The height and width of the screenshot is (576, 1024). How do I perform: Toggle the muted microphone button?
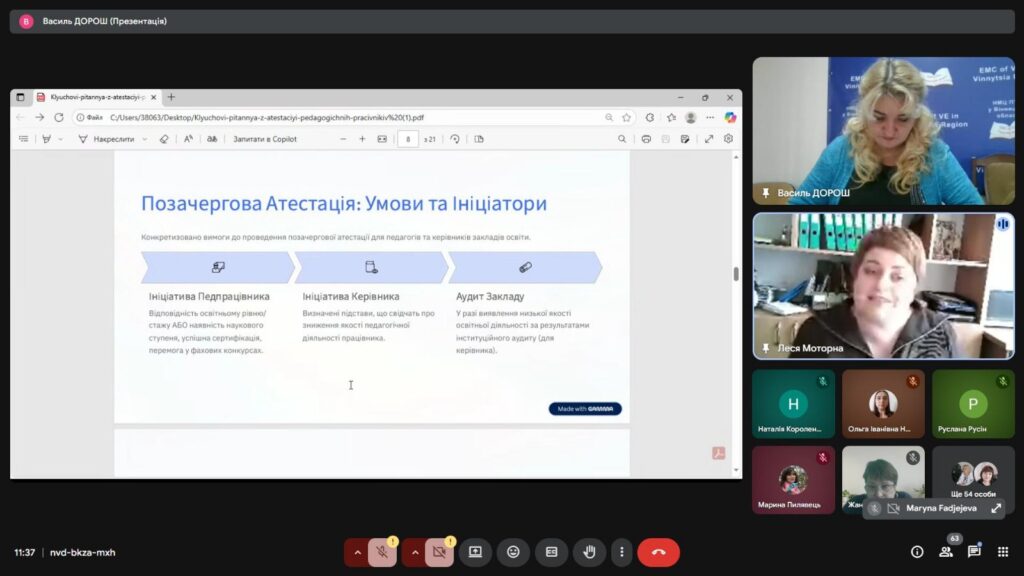click(x=382, y=552)
